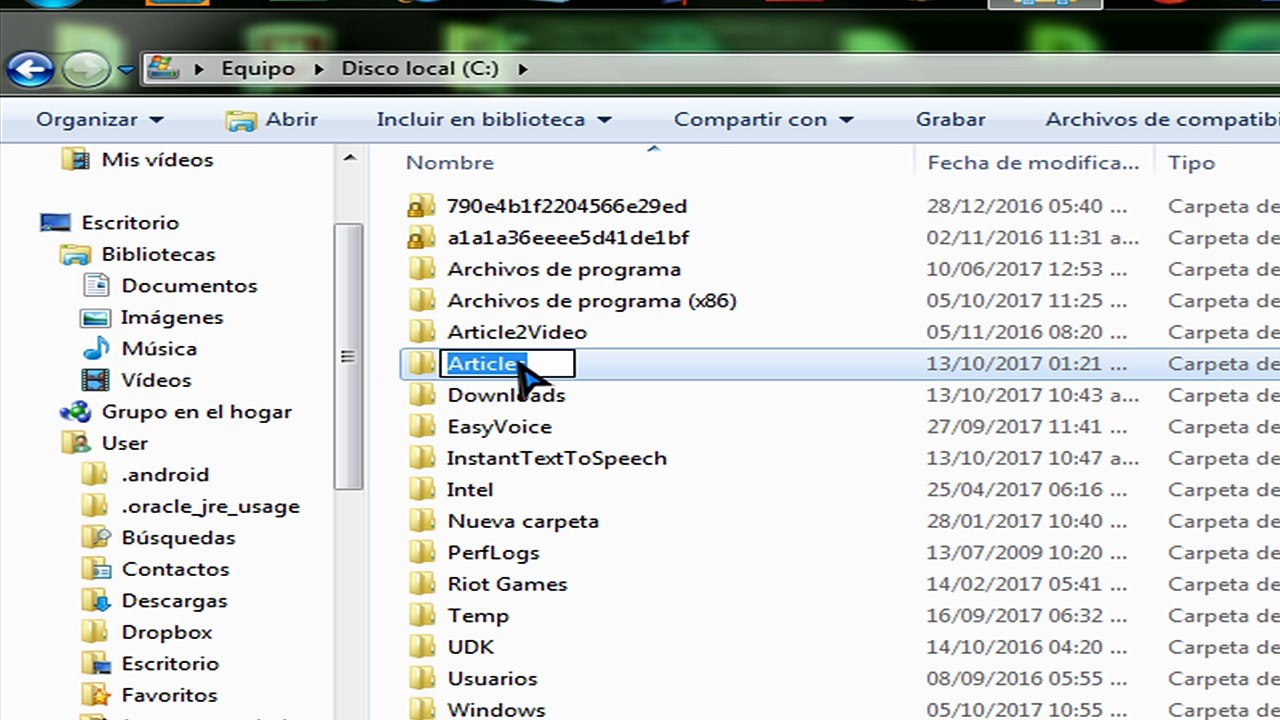This screenshot has height=720, width=1280.
Task: Click the navigation pane scrollbar thumb
Action: pos(348,356)
